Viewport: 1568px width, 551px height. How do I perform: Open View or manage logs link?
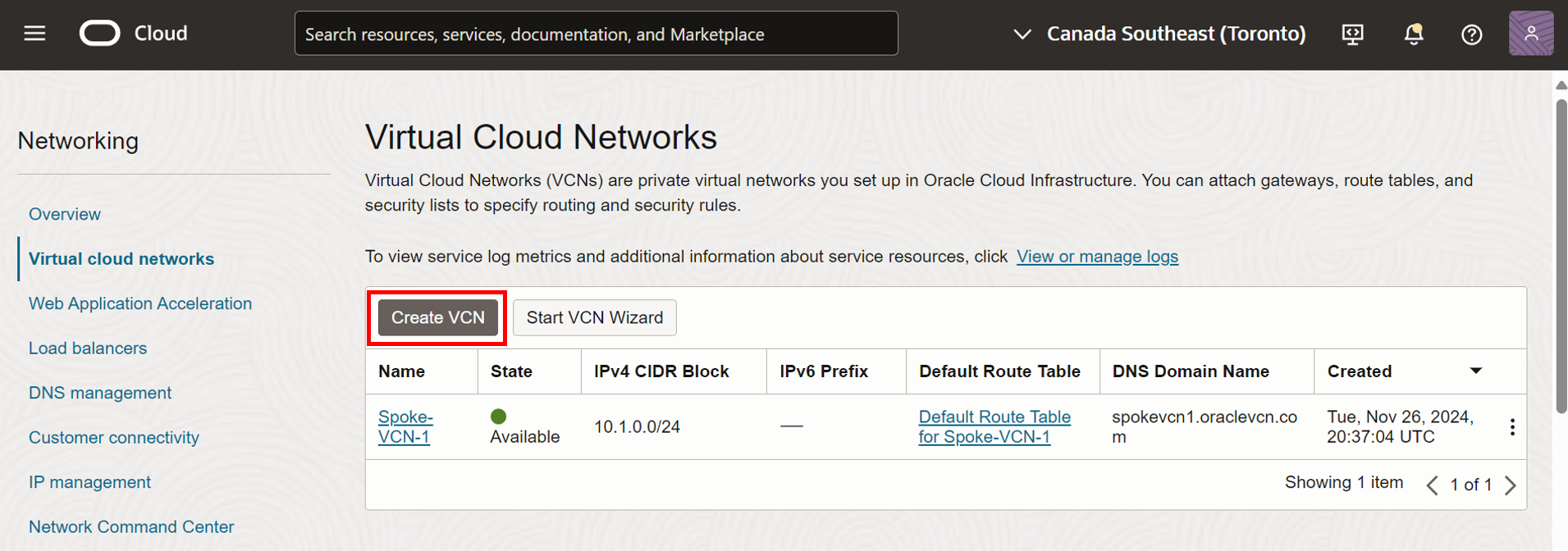pyautogui.click(x=1097, y=257)
